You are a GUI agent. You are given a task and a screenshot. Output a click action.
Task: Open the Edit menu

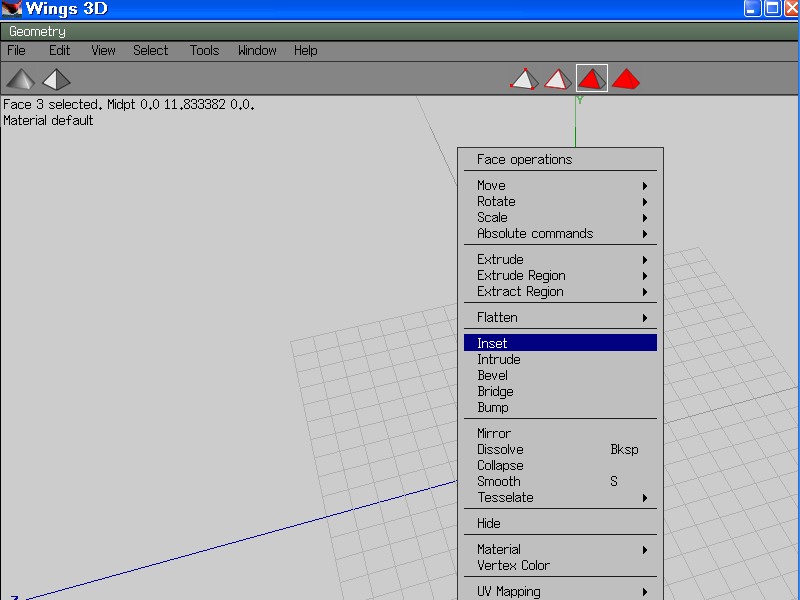(60, 51)
